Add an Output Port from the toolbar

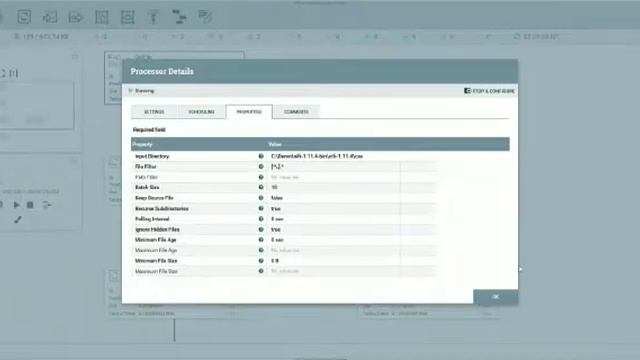76,17
